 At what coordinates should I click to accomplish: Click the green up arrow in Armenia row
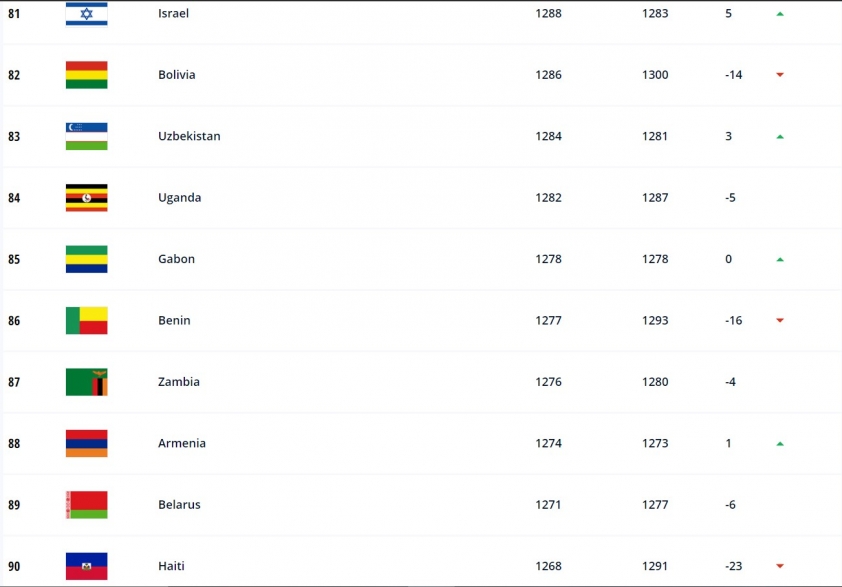780,444
